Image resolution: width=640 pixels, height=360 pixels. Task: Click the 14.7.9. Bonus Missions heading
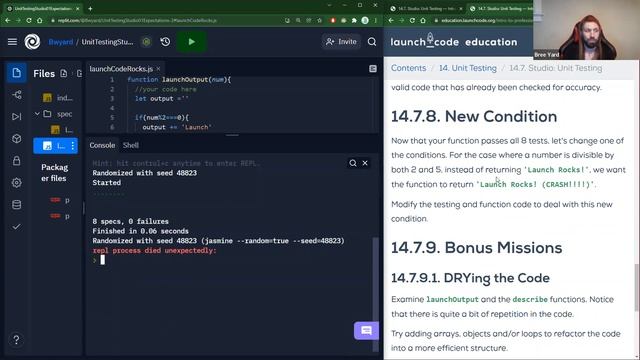click(x=476, y=248)
